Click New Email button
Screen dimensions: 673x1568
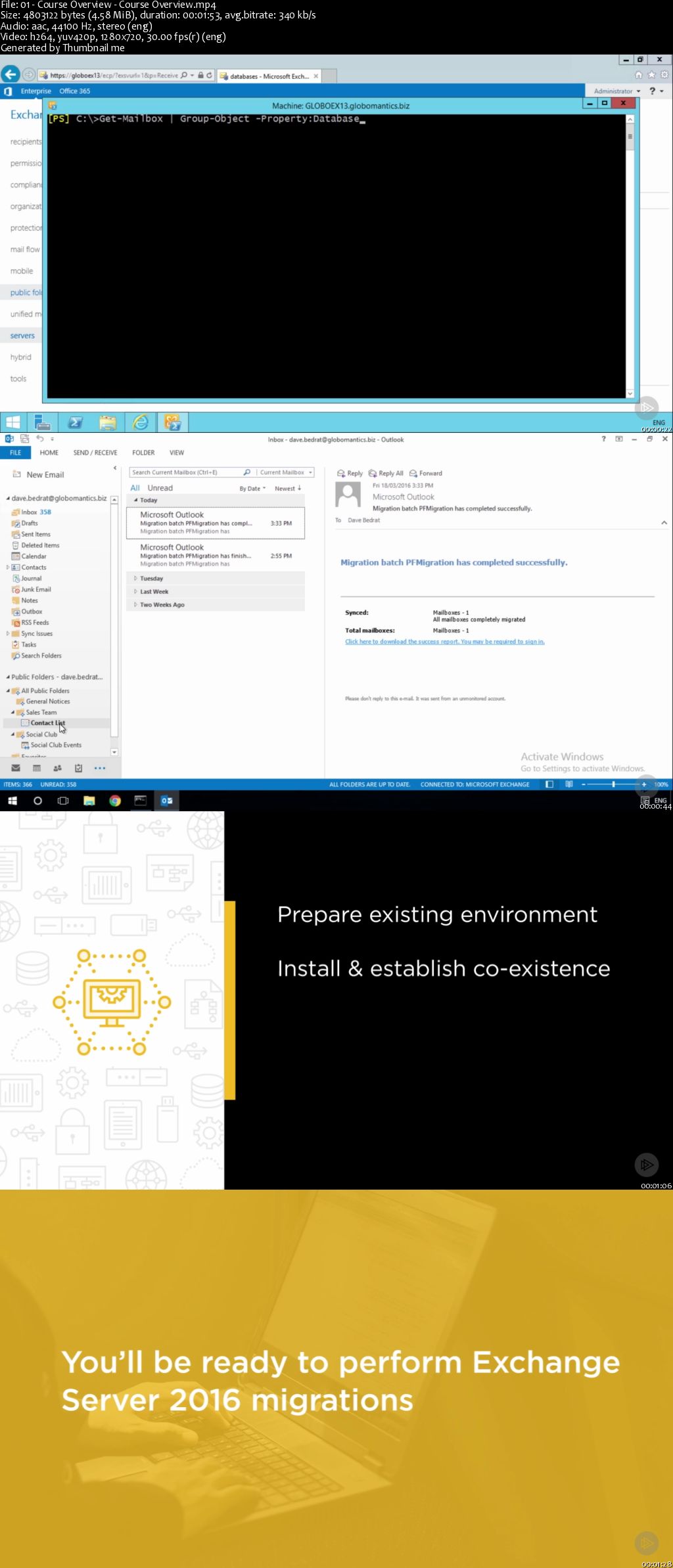38,474
